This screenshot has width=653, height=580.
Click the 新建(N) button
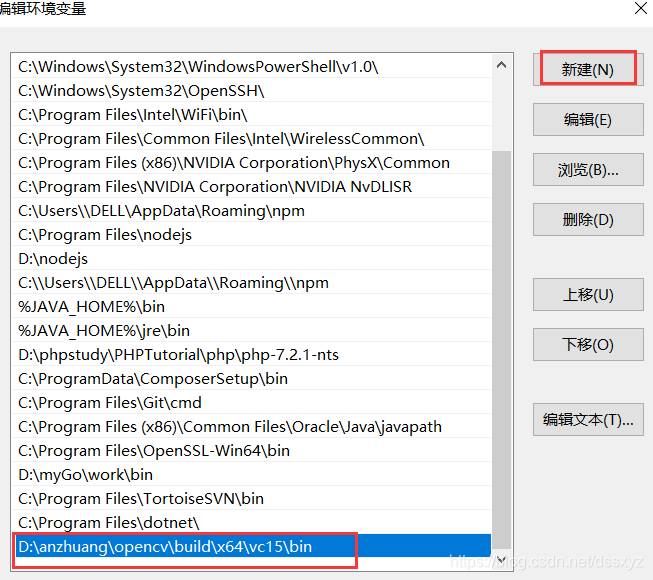click(588, 69)
